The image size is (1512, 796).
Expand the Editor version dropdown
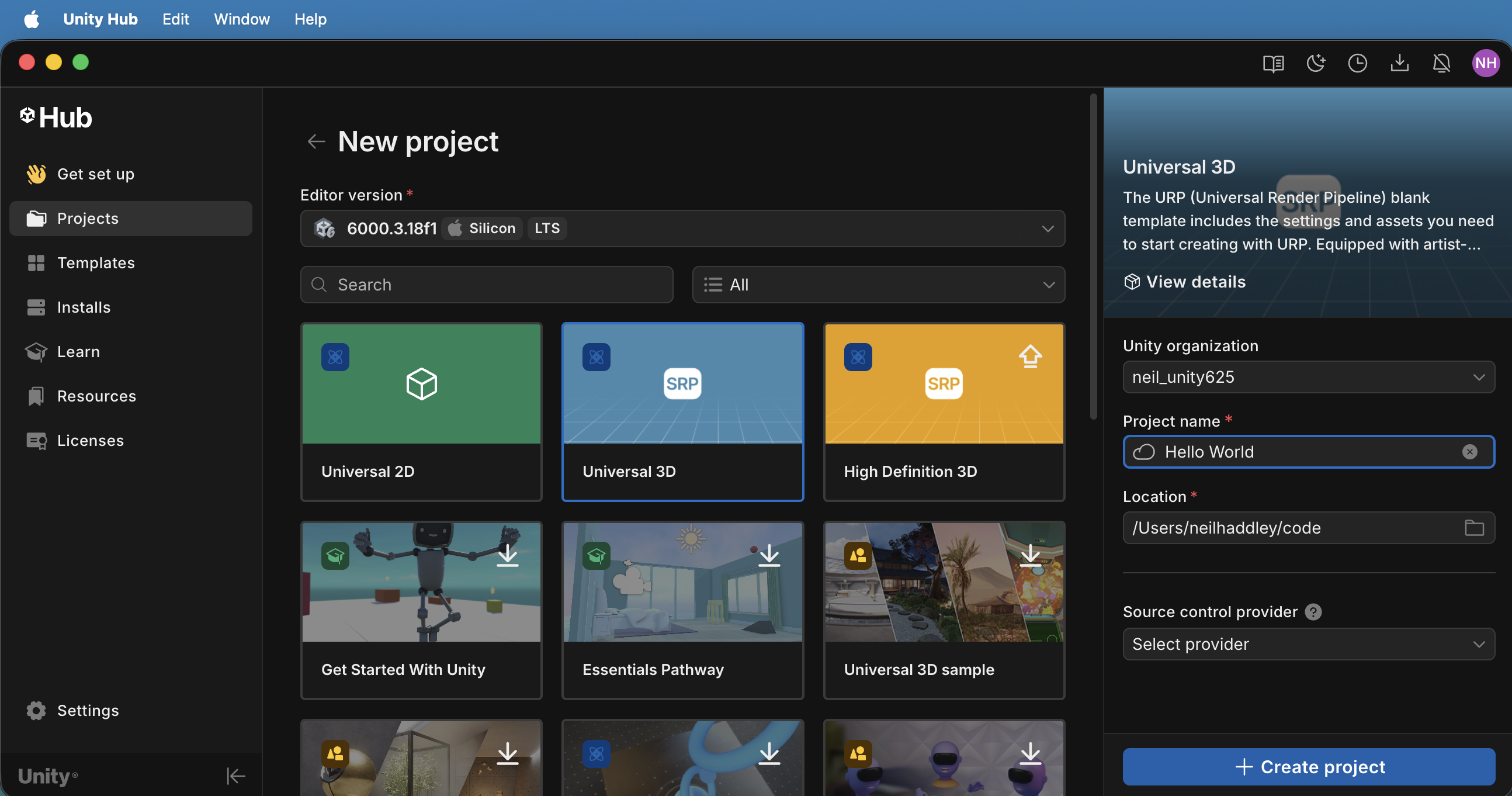point(682,229)
